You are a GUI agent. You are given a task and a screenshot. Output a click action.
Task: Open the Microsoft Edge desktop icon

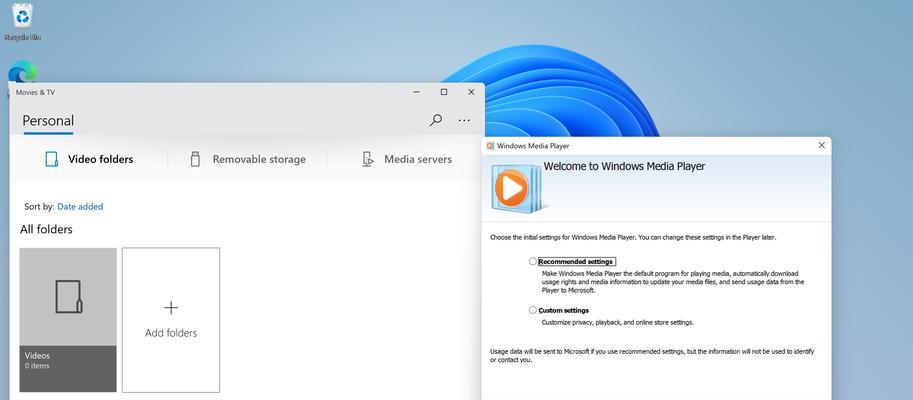pos(22,72)
